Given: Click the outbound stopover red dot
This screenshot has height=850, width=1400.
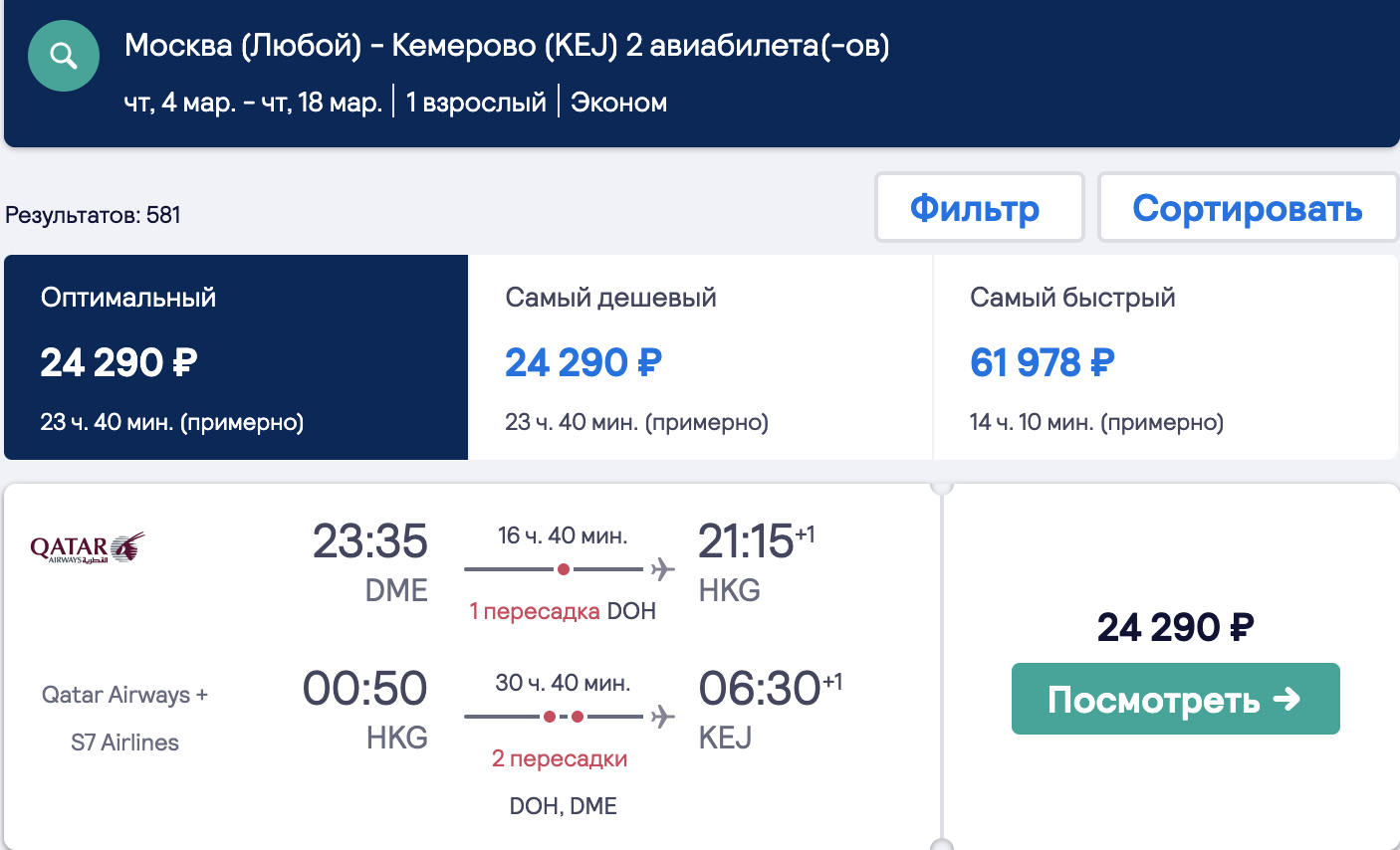Looking at the screenshot, I should (x=564, y=569).
